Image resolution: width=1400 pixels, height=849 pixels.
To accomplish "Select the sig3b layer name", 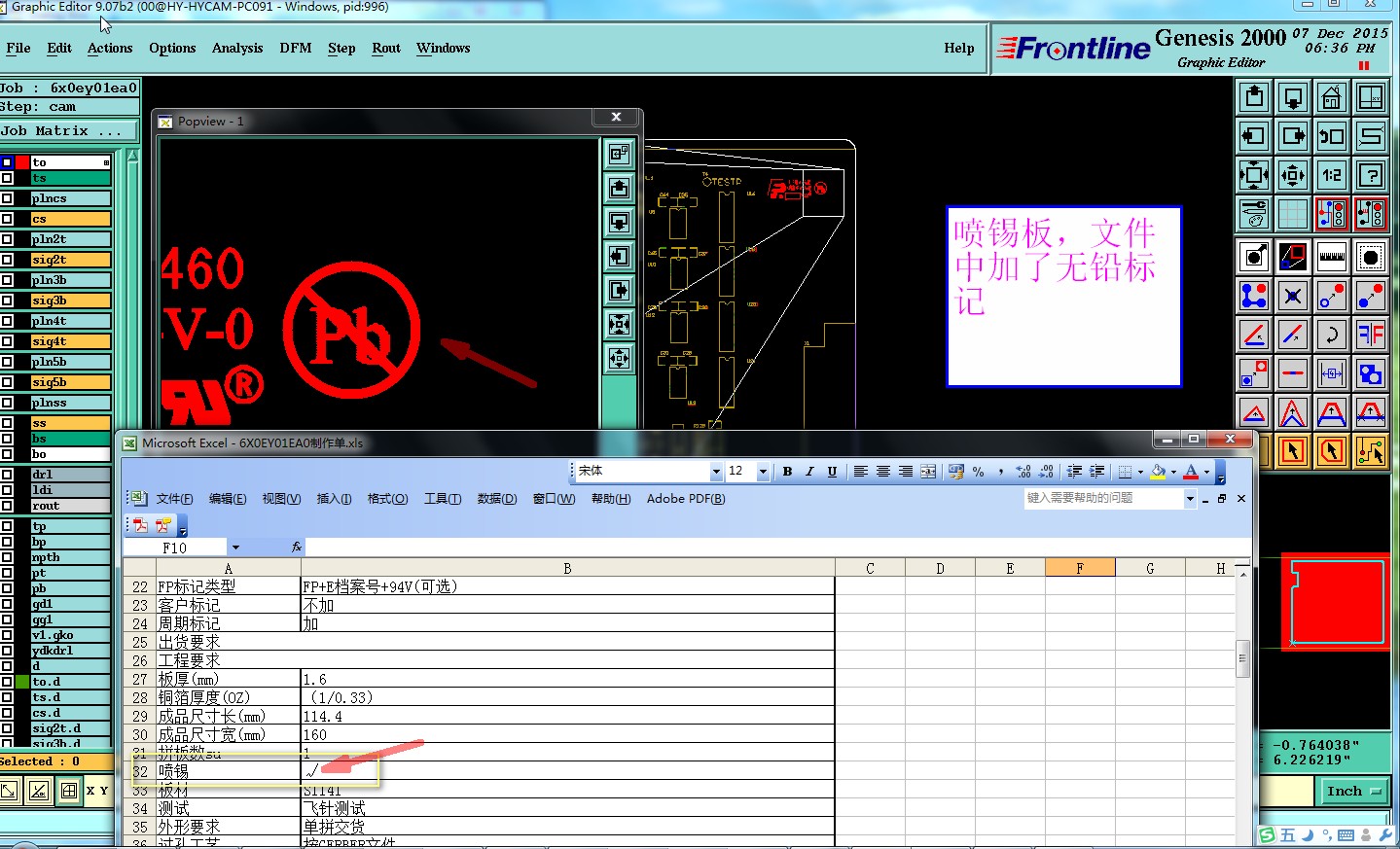I will coord(70,301).
